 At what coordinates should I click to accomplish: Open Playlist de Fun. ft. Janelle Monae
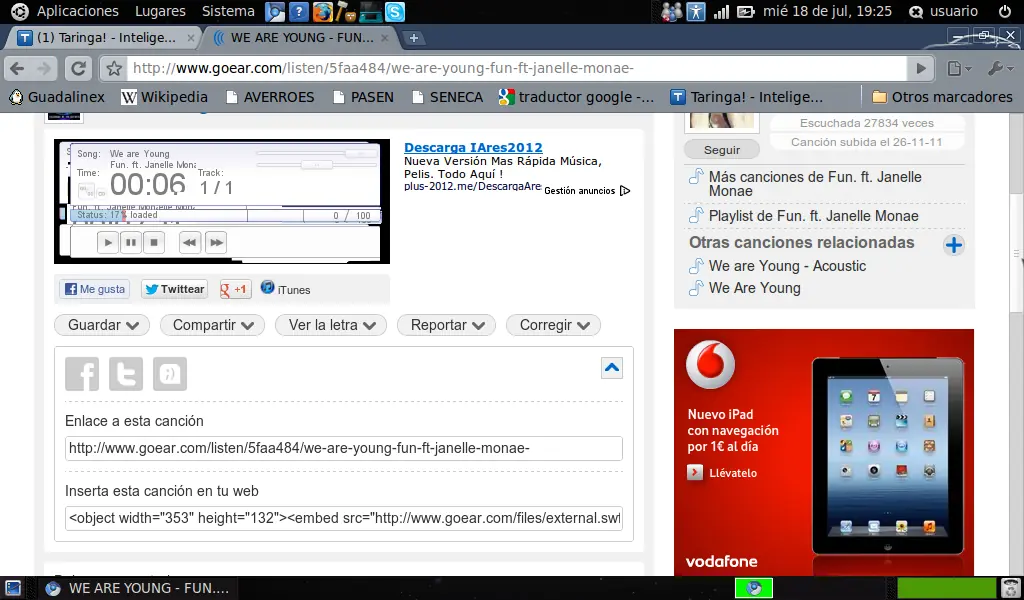point(814,216)
